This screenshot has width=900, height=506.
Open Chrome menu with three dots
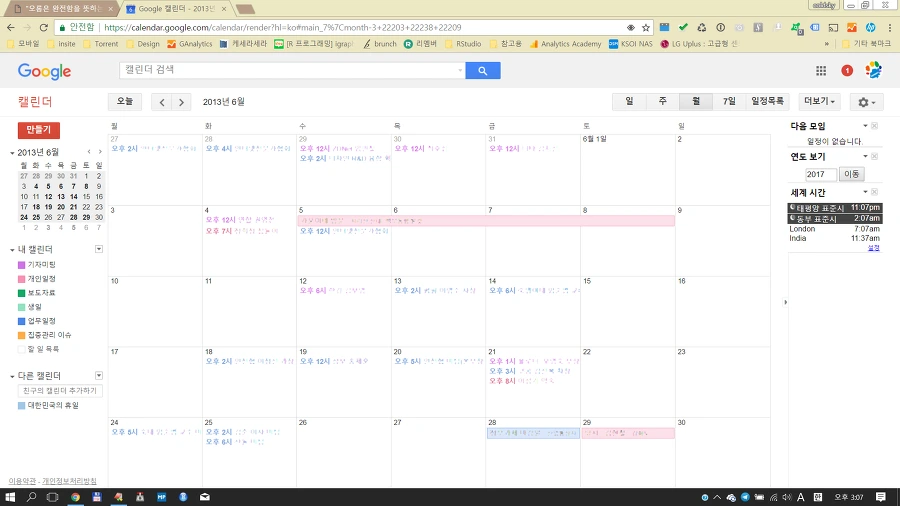tap(890, 28)
